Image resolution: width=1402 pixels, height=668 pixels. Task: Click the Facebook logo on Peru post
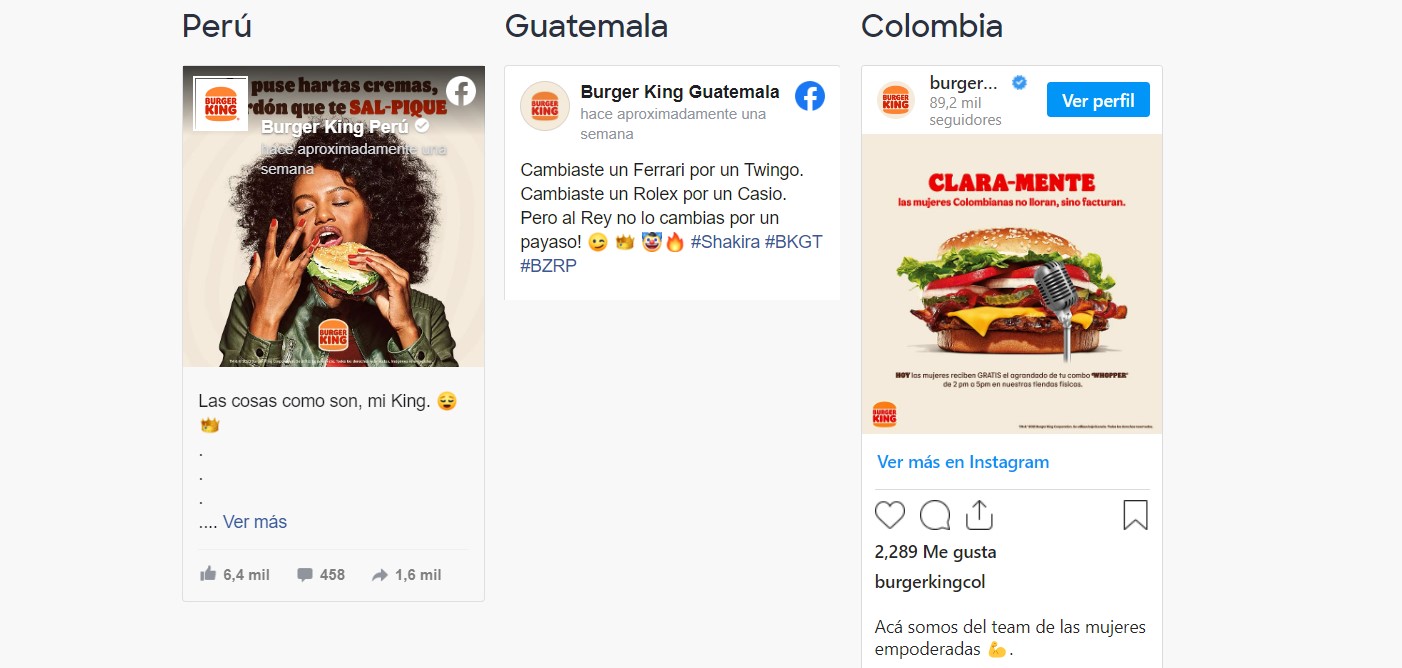[x=461, y=91]
